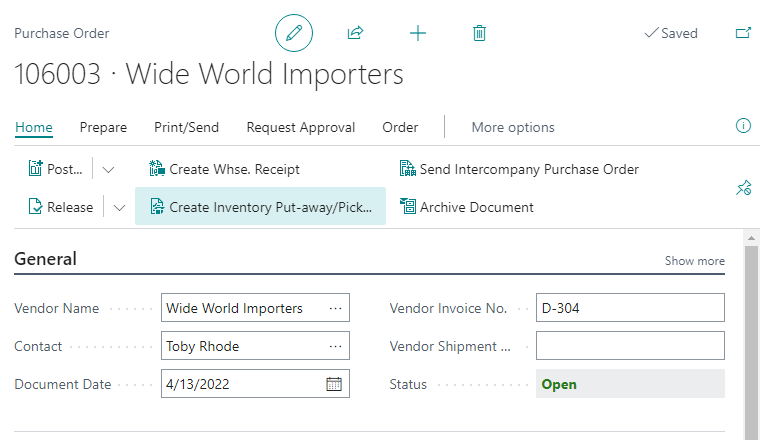
Task: Open the Request Approval tab
Action: pos(300,127)
